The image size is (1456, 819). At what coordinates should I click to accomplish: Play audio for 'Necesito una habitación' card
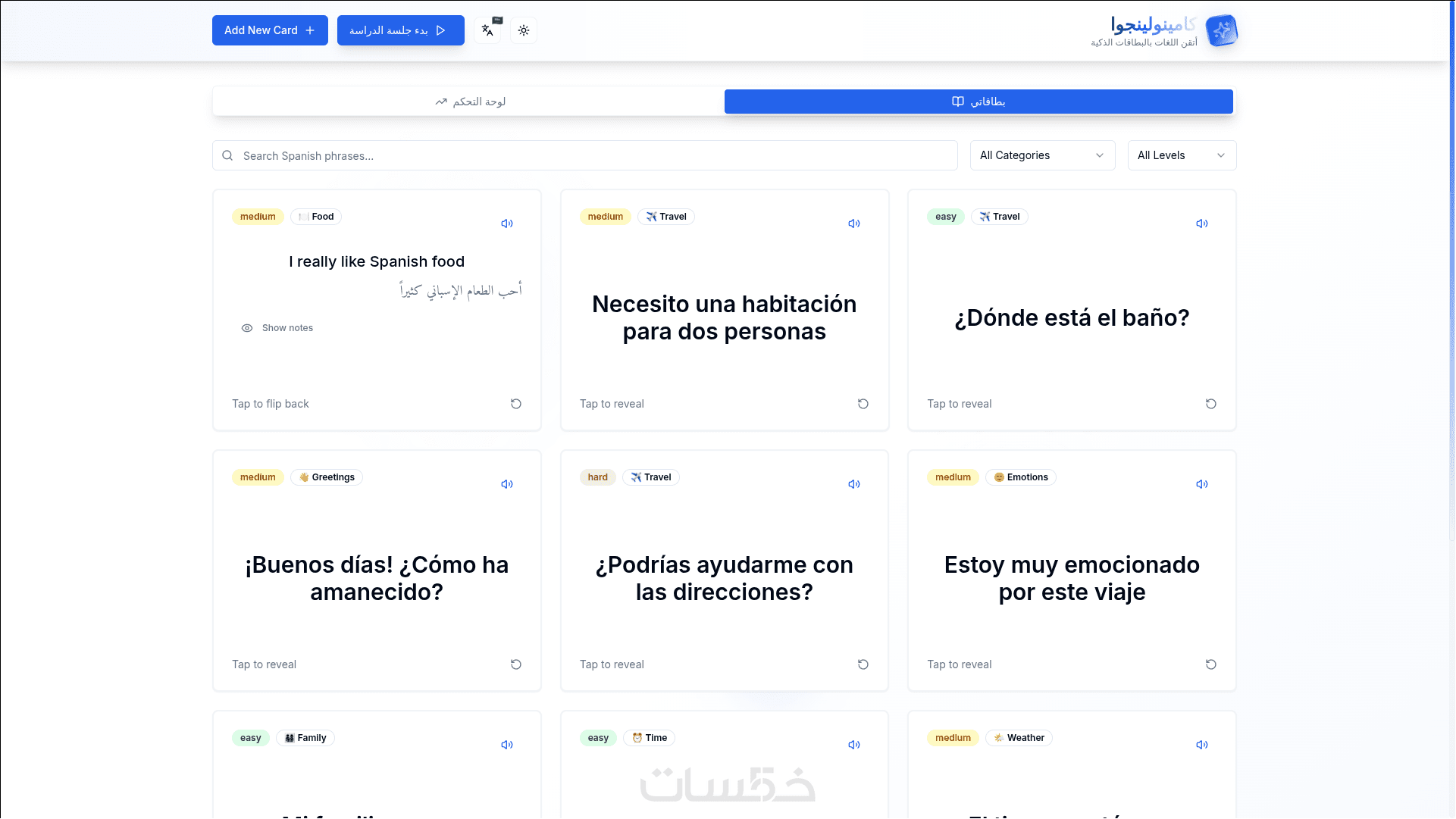pyautogui.click(x=854, y=224)
